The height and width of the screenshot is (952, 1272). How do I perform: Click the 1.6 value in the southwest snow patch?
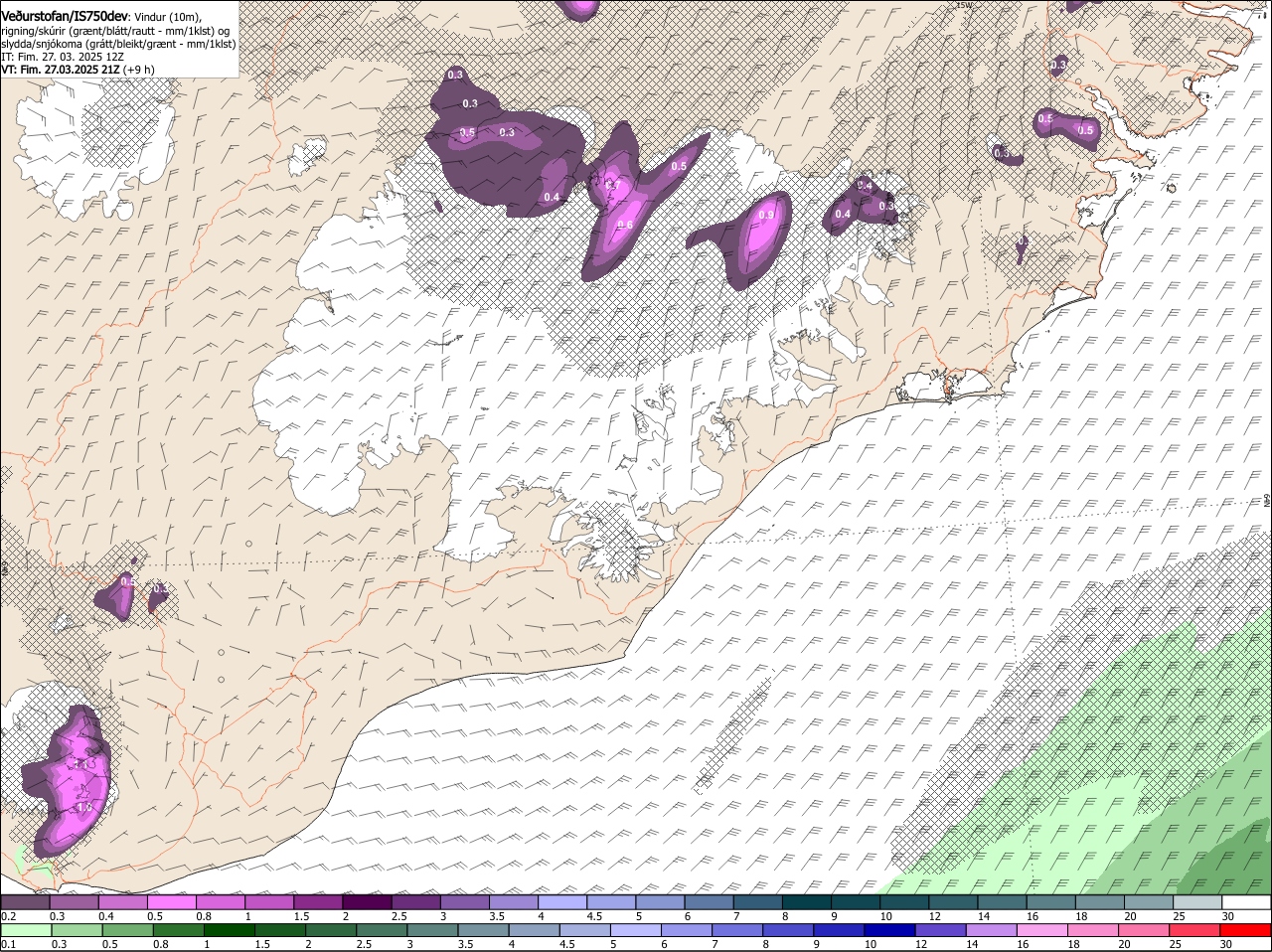pyautogui.click(x=84, y=807)
